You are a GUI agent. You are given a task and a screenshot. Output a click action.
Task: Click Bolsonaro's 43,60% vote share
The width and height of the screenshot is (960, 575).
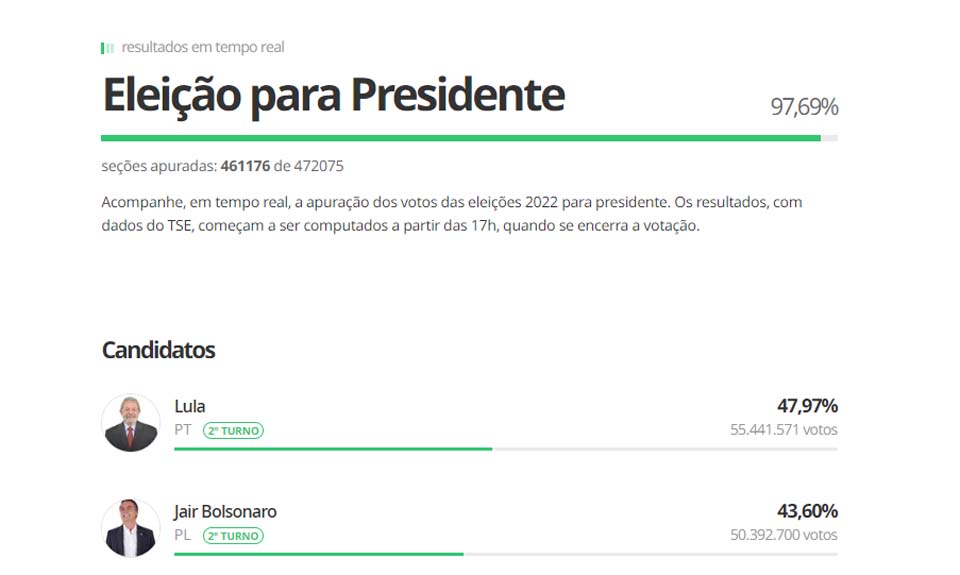[x=807, y=512]
